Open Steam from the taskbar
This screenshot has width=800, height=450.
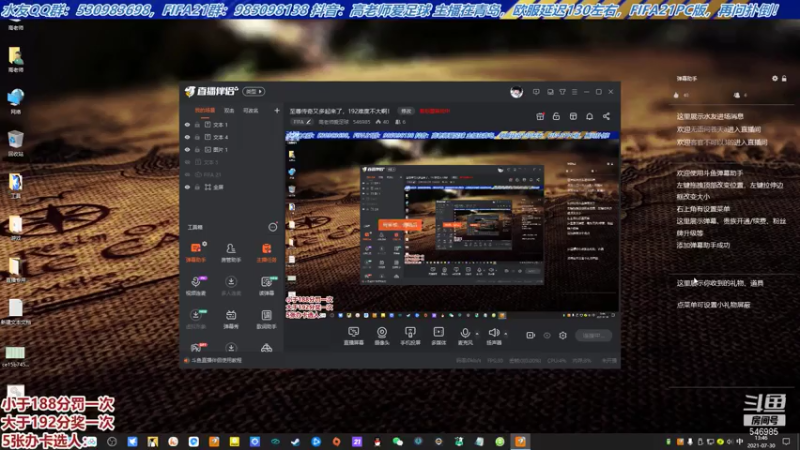[x=295, y=442]
